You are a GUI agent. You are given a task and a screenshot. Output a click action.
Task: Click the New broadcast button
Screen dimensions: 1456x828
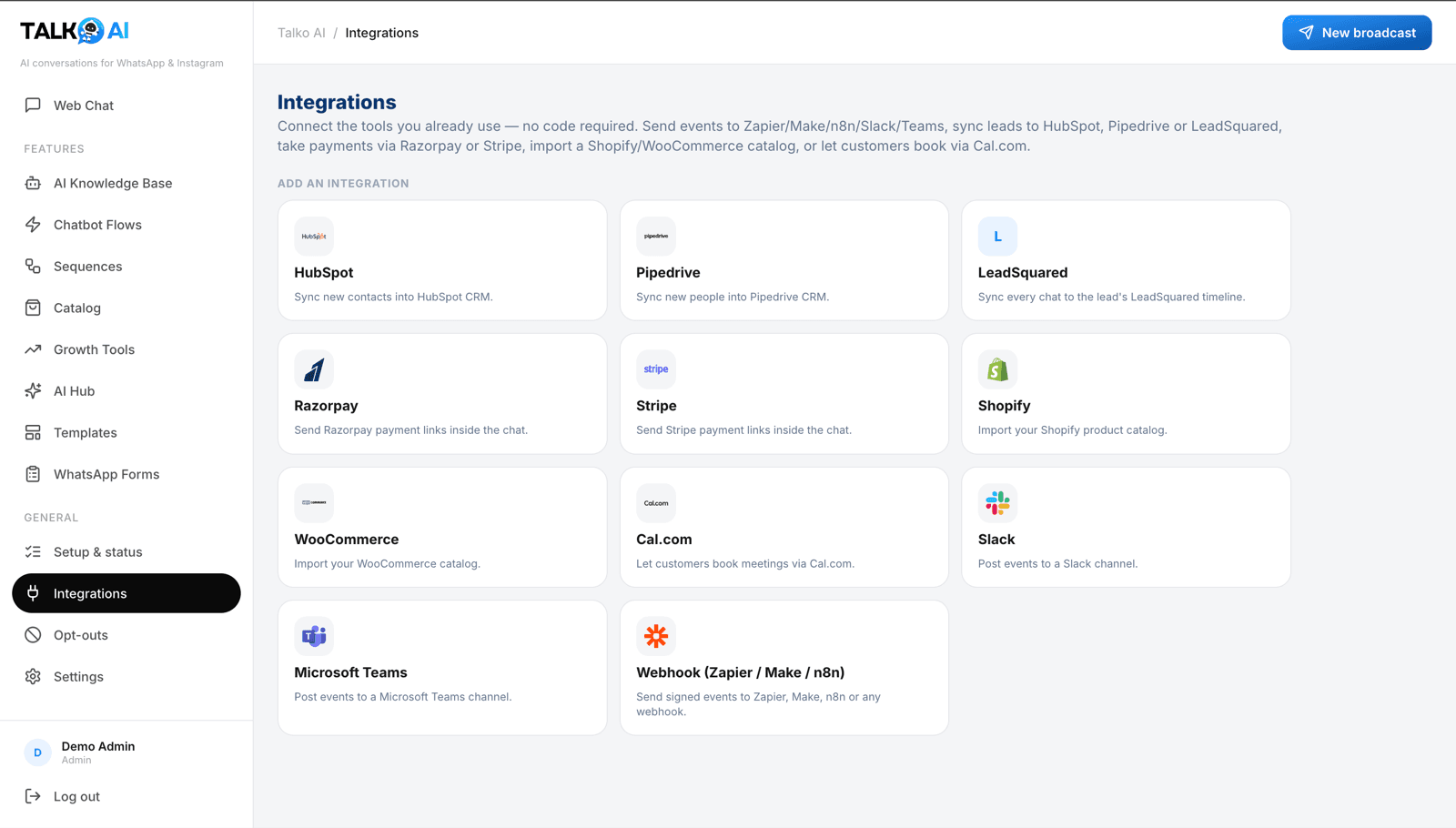(1357, 33)
